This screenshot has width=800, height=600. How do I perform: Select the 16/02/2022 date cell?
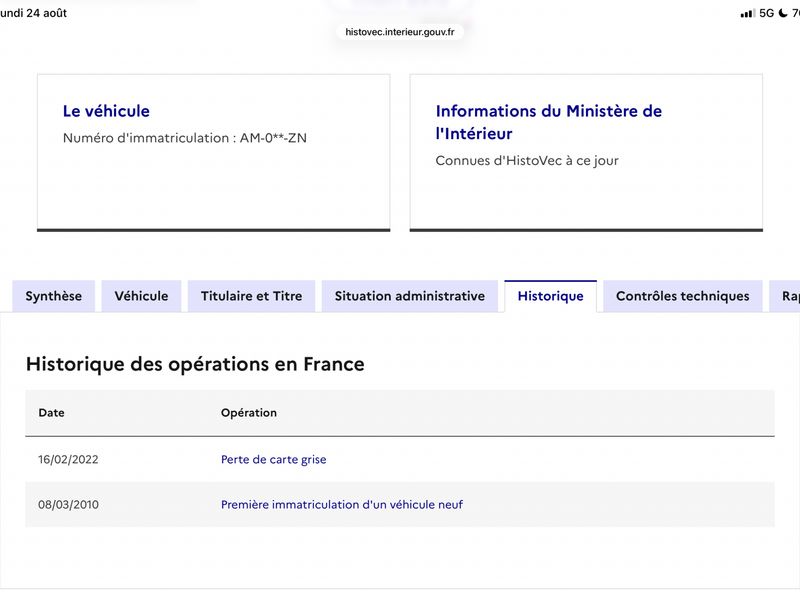point(68,459)
